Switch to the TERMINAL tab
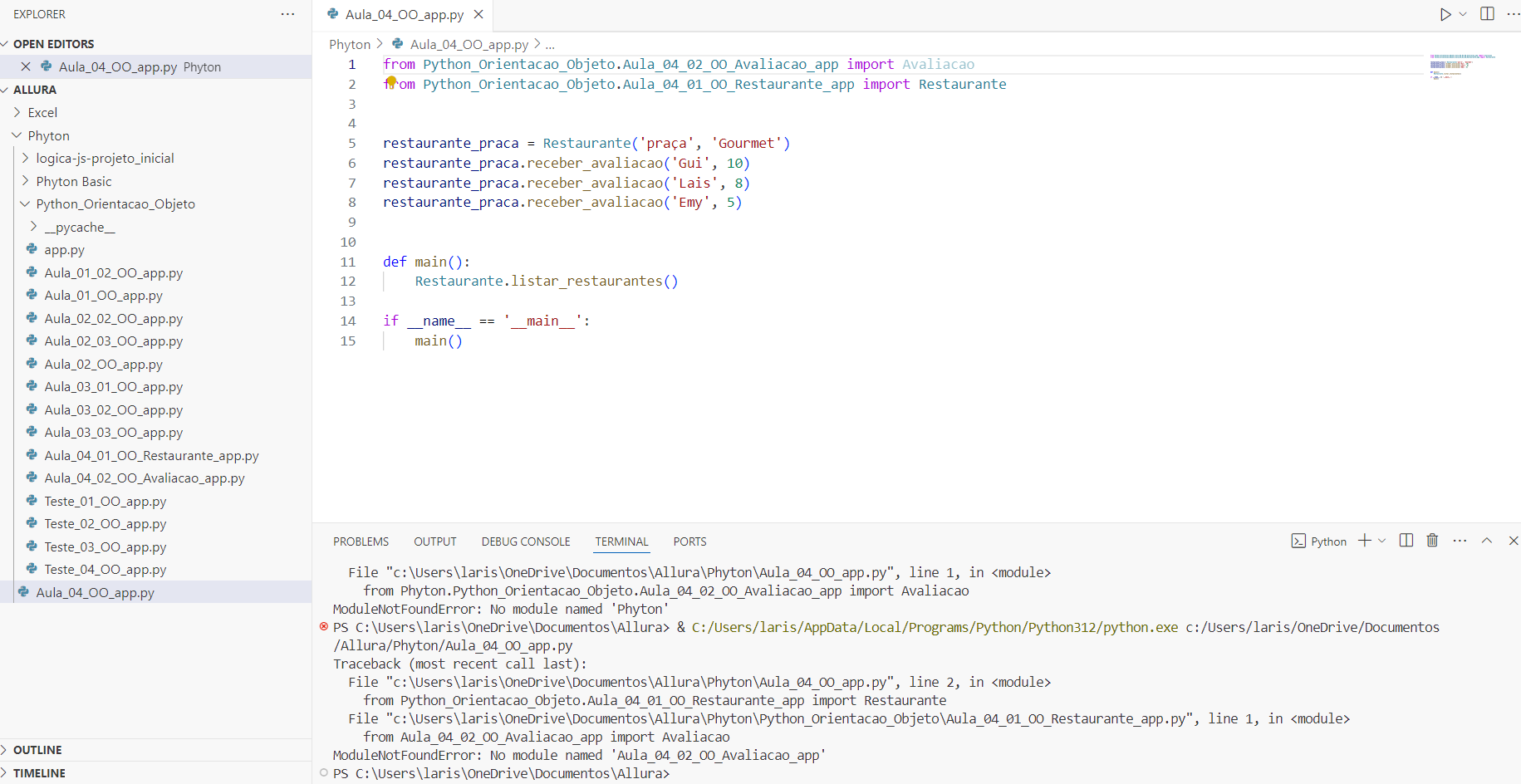 (621, 541)
